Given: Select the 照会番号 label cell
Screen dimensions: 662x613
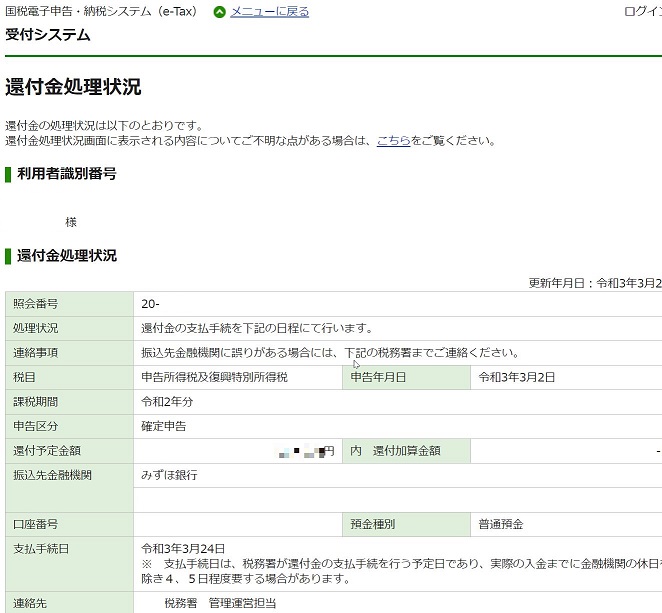Looking at the screenshot, I should point(69,304).
